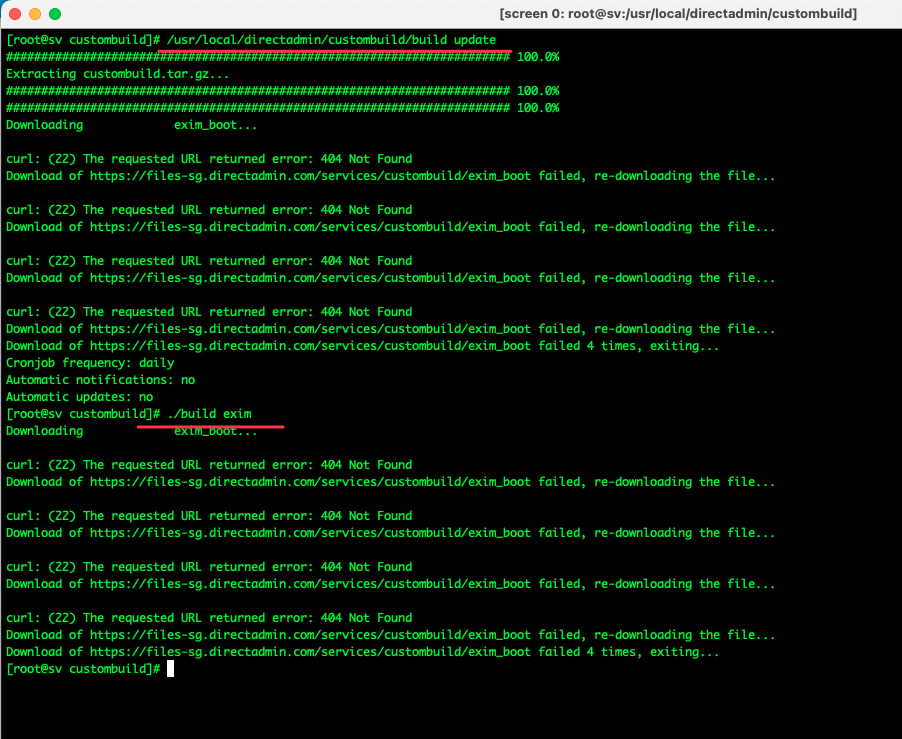The height and width of the screenshot is (739, 902).
Task: Click the 'Cronjob frequency: daily' line
Action: point(90,363)
